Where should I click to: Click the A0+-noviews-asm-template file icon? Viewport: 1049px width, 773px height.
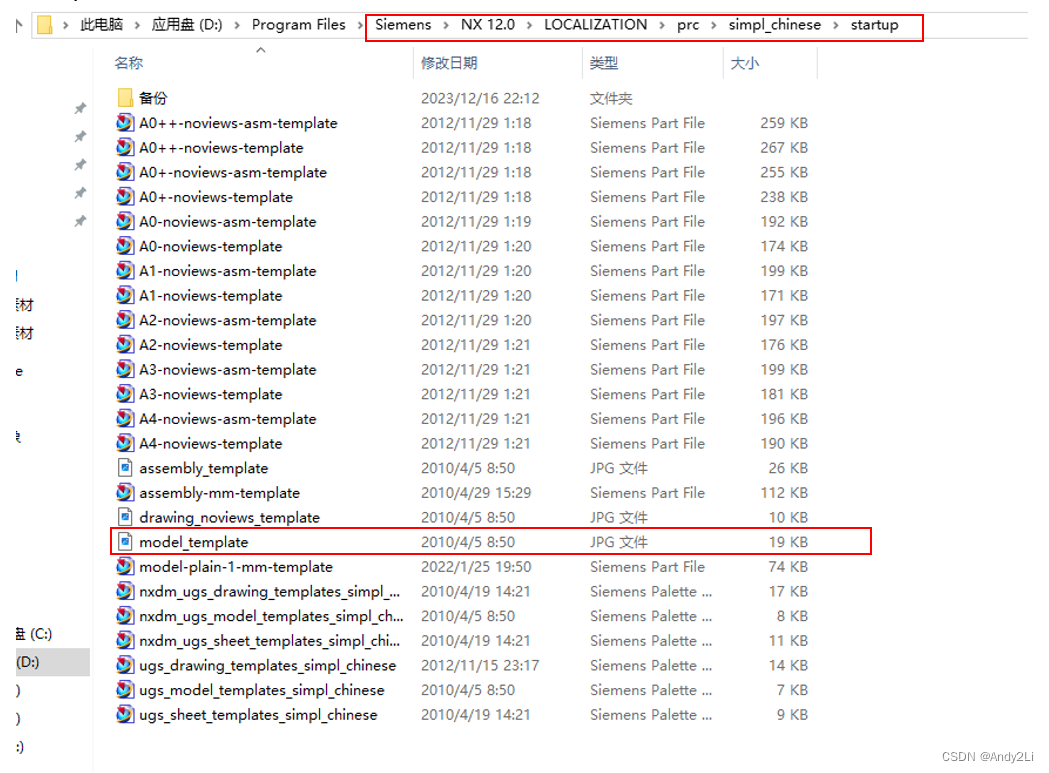click(x=124, y=173)
